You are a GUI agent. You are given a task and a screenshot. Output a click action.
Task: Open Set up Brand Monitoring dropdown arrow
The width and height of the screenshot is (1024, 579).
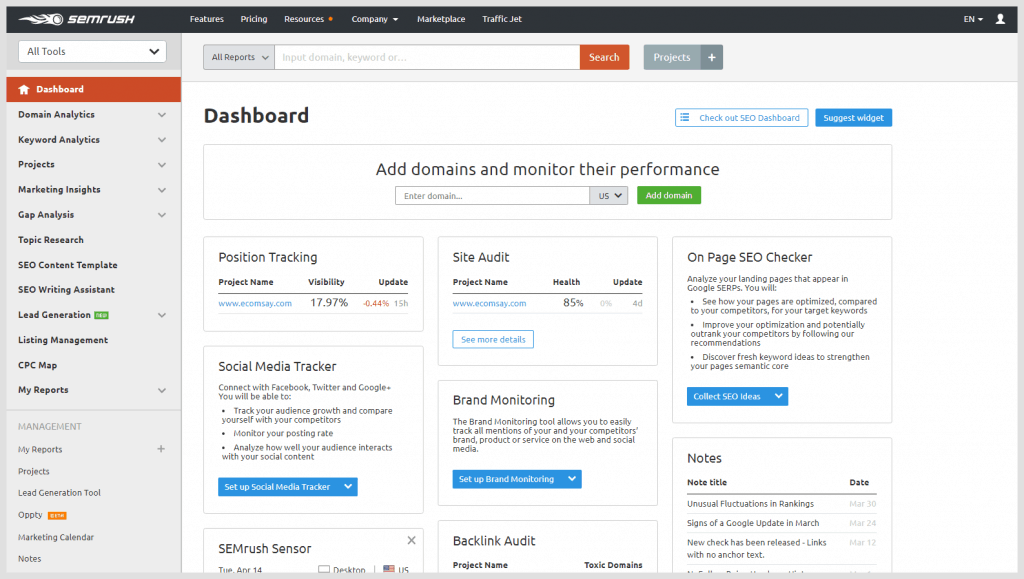coord(572,479)
